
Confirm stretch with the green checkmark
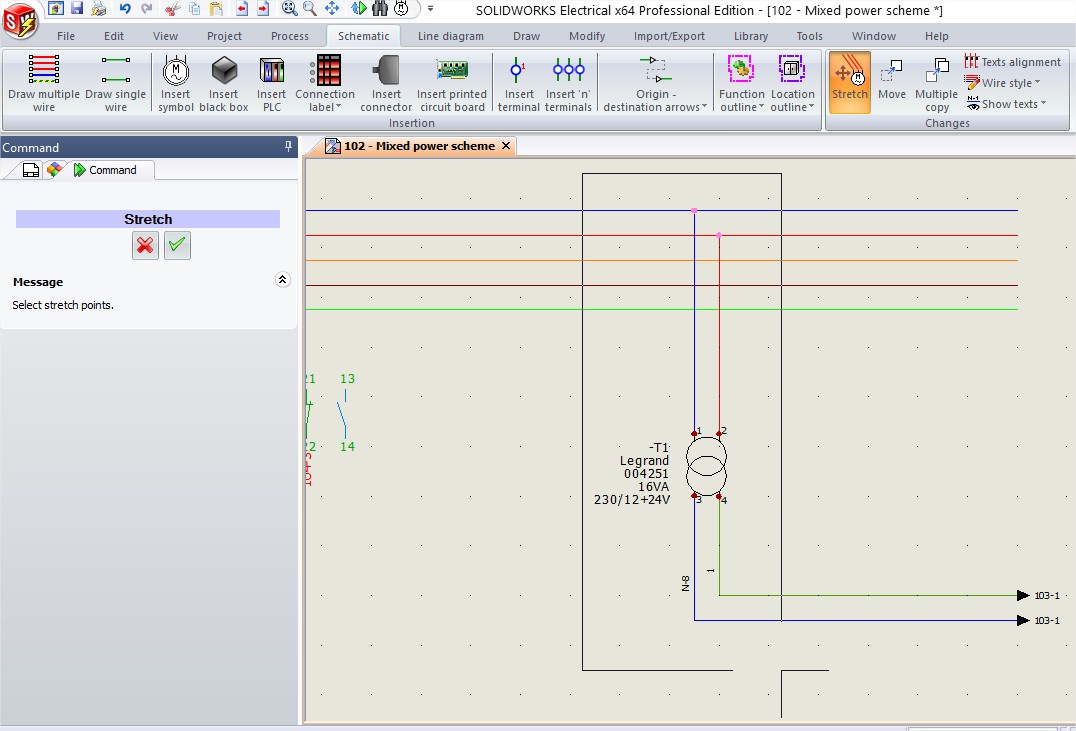177,245
